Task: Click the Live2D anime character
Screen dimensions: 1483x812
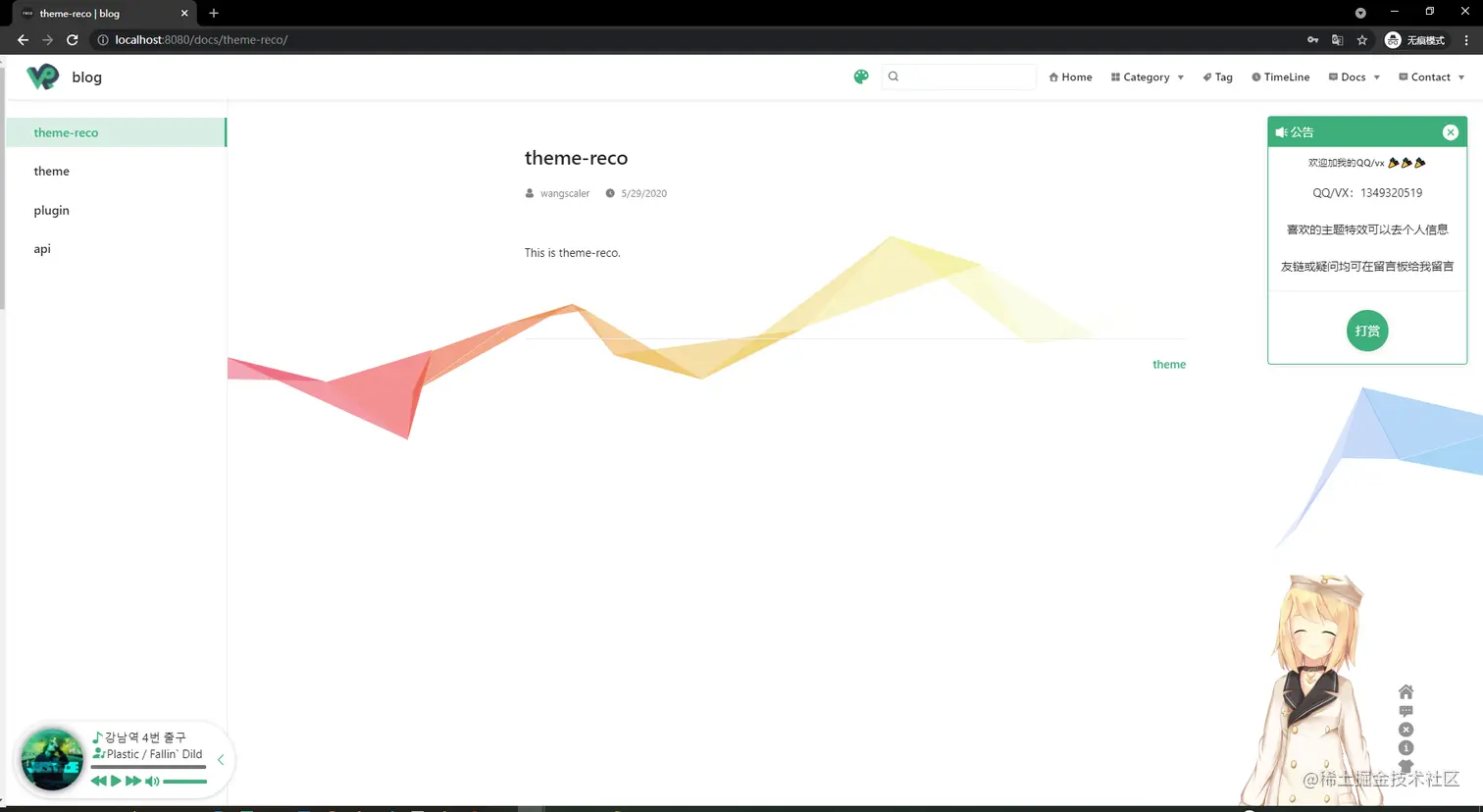Action: click(1309, 691)
